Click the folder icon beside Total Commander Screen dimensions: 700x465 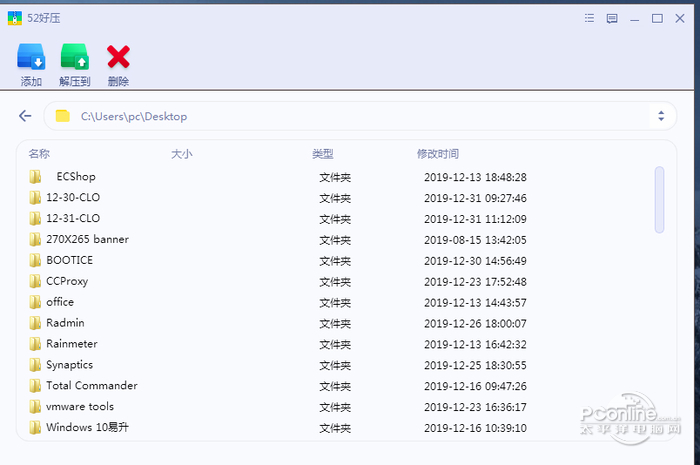[35, 386]
